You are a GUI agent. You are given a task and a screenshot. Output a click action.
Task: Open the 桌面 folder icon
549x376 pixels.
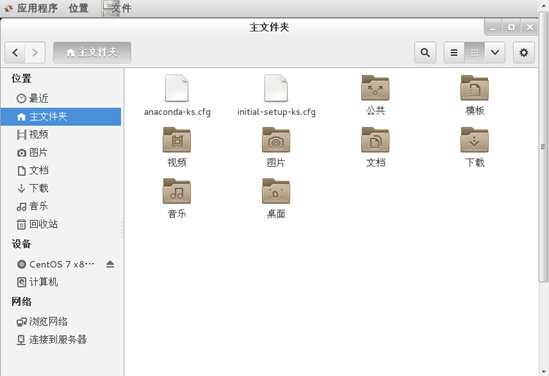coord(276,191)
